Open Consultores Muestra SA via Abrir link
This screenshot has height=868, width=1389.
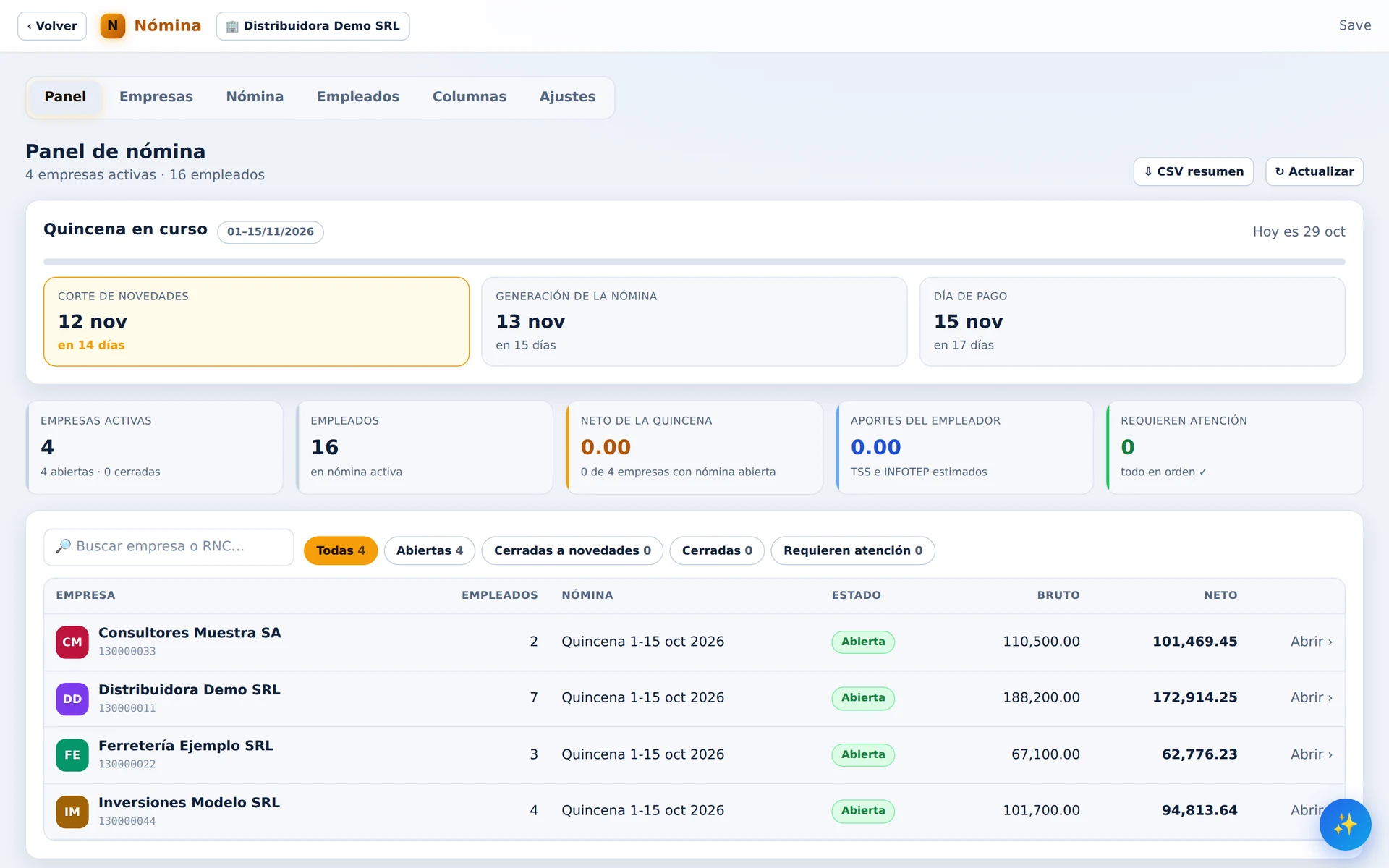(1311, 642)
